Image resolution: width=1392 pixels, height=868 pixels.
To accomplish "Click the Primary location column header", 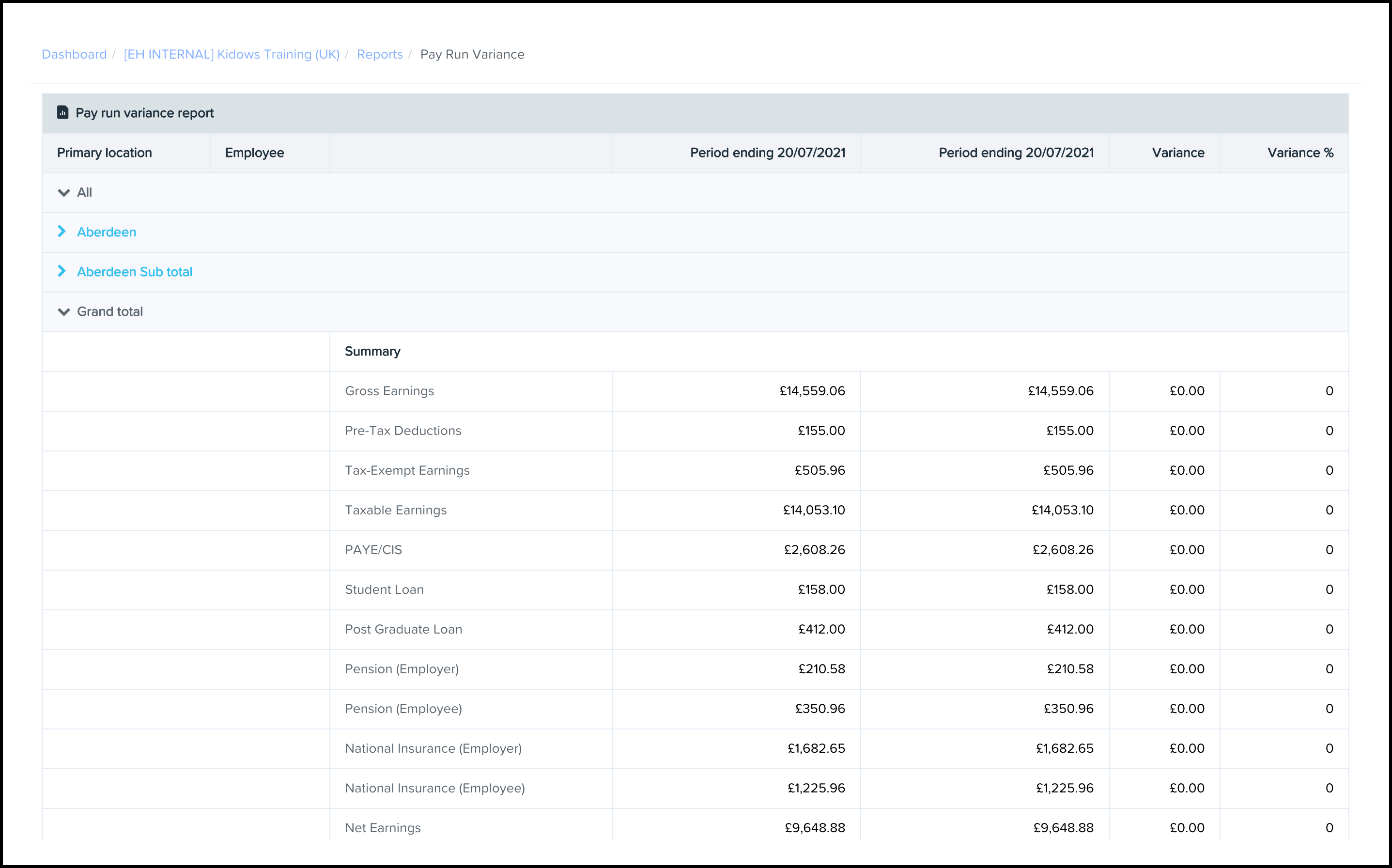I will [x=105, y=153].
